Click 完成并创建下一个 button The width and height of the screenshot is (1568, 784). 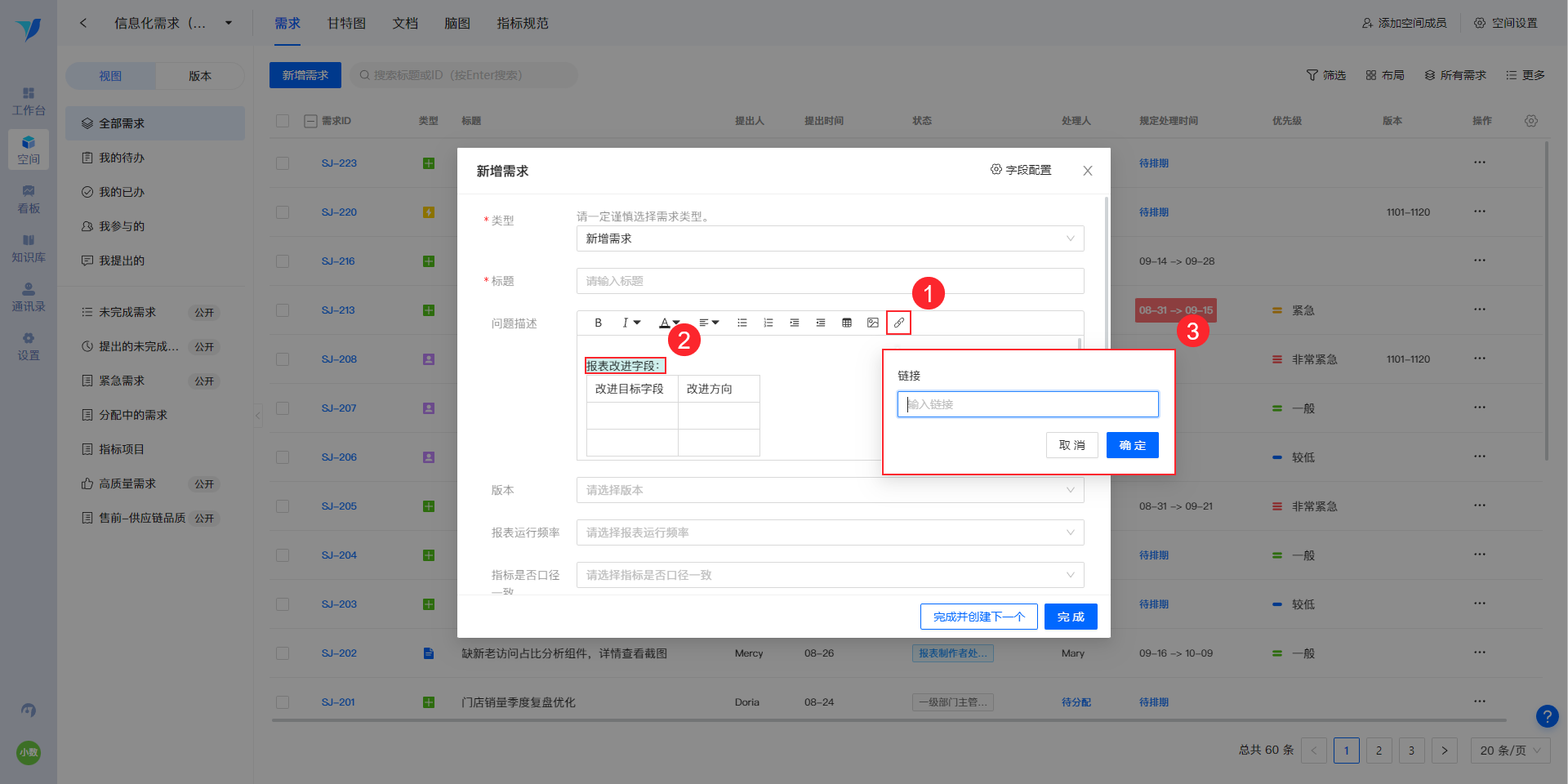point(979,617)
